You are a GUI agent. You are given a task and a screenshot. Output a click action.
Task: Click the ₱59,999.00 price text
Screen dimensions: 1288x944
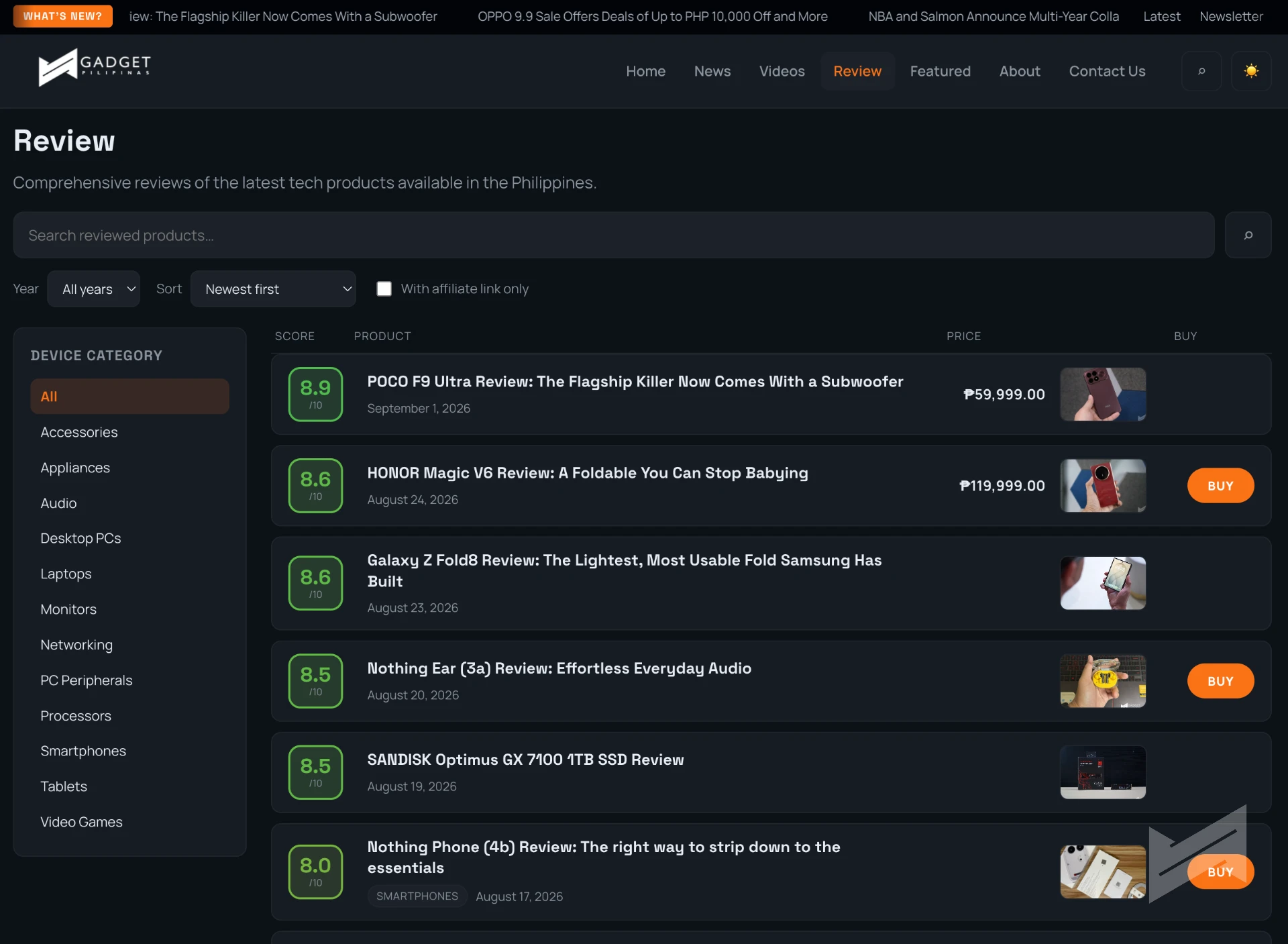click(1004, 395)
